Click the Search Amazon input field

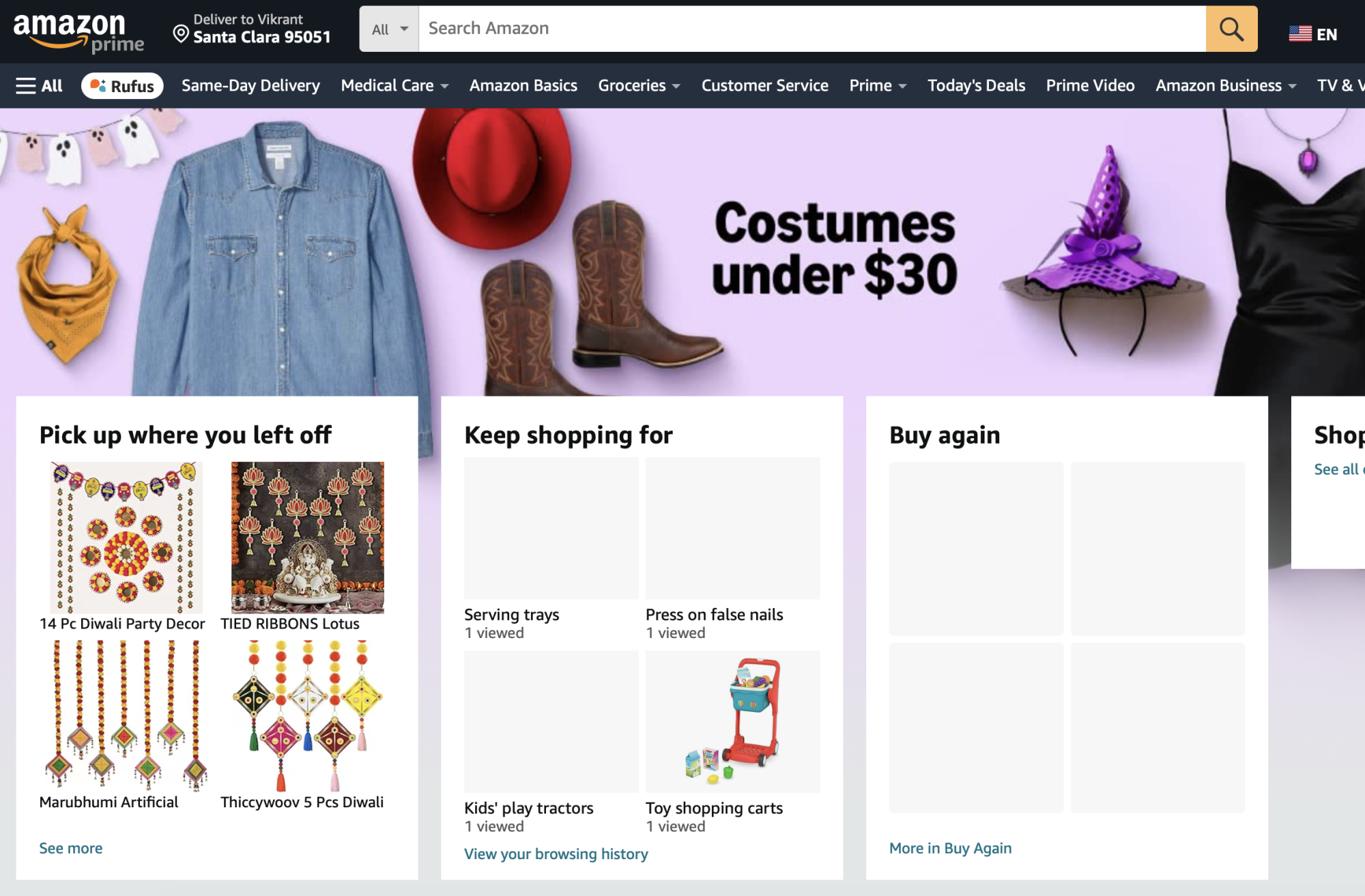pos(682,29)
